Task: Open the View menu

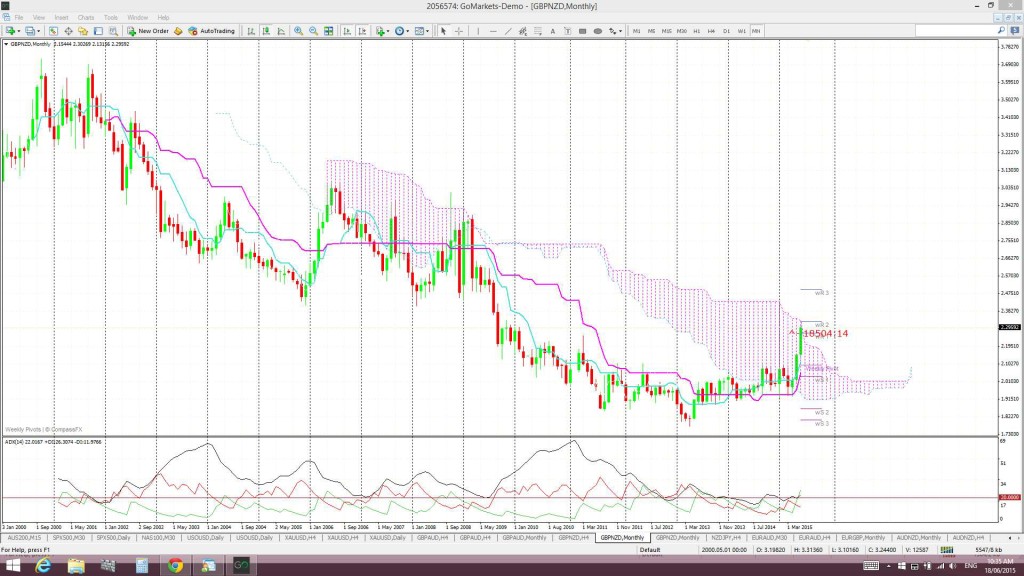Action: [x=39, y=18]
